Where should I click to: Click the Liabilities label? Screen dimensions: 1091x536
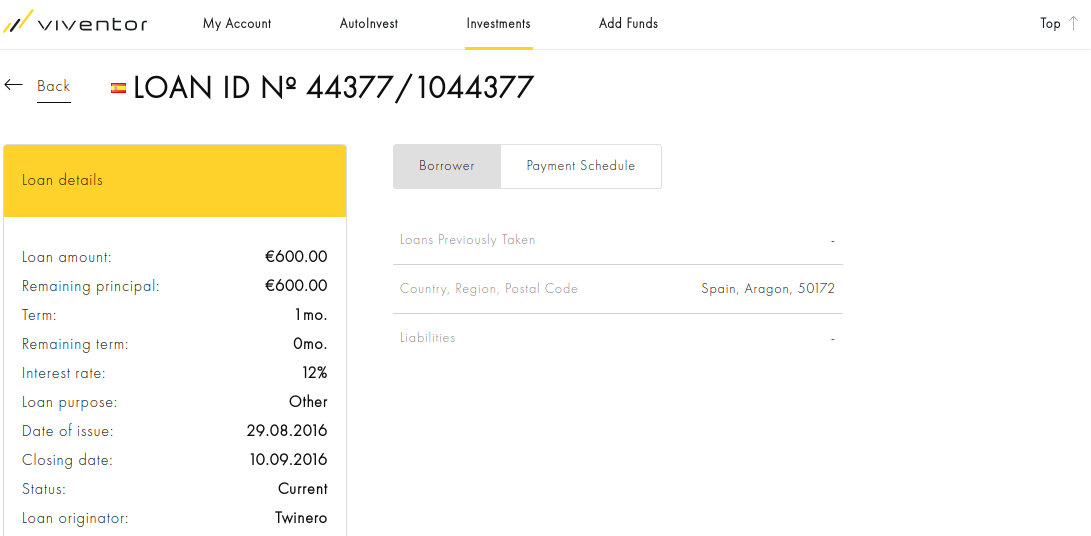[427, 338]
